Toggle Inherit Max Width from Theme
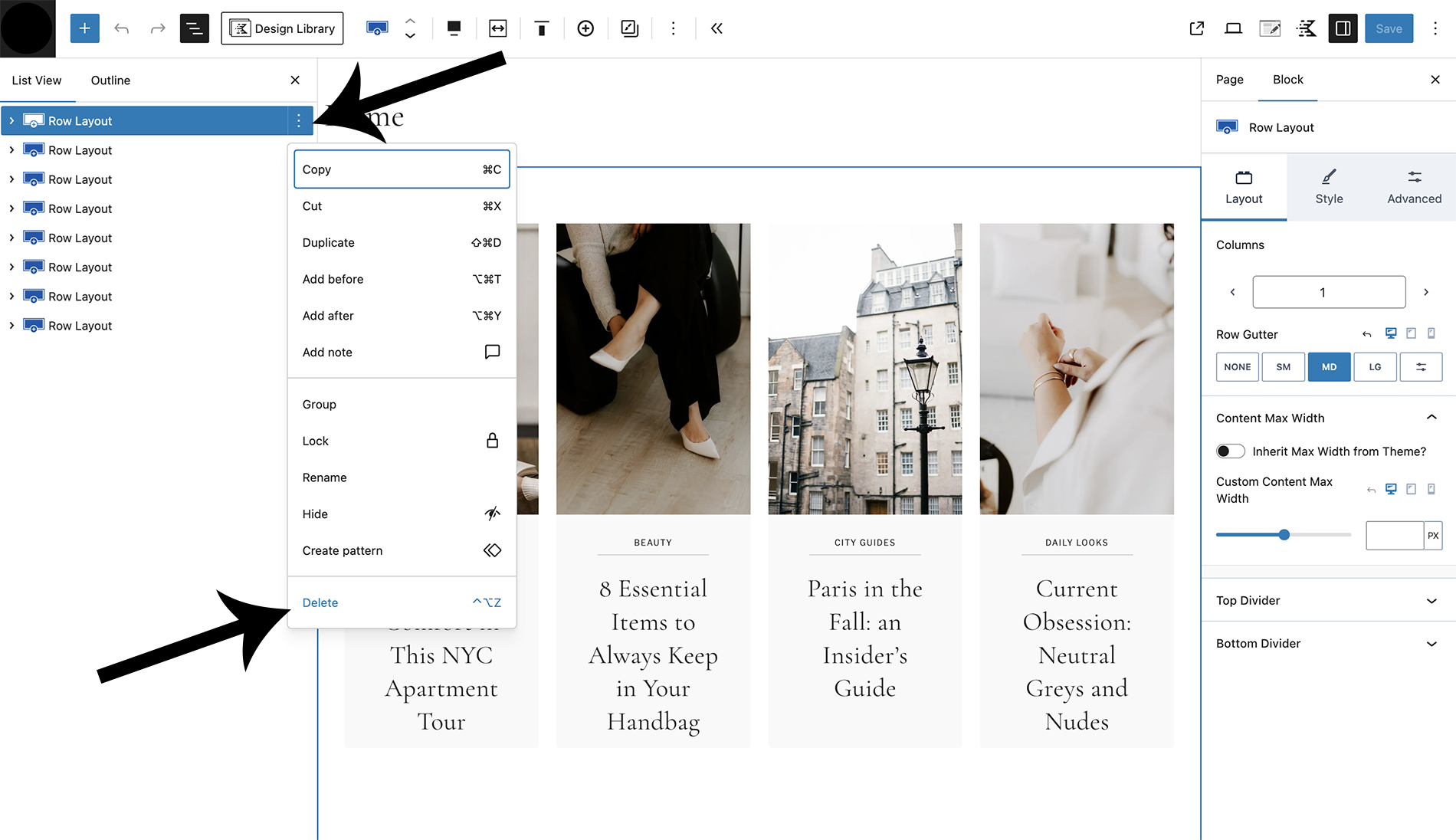This screenshot has width=1456, height=840. coord(1231,451)
